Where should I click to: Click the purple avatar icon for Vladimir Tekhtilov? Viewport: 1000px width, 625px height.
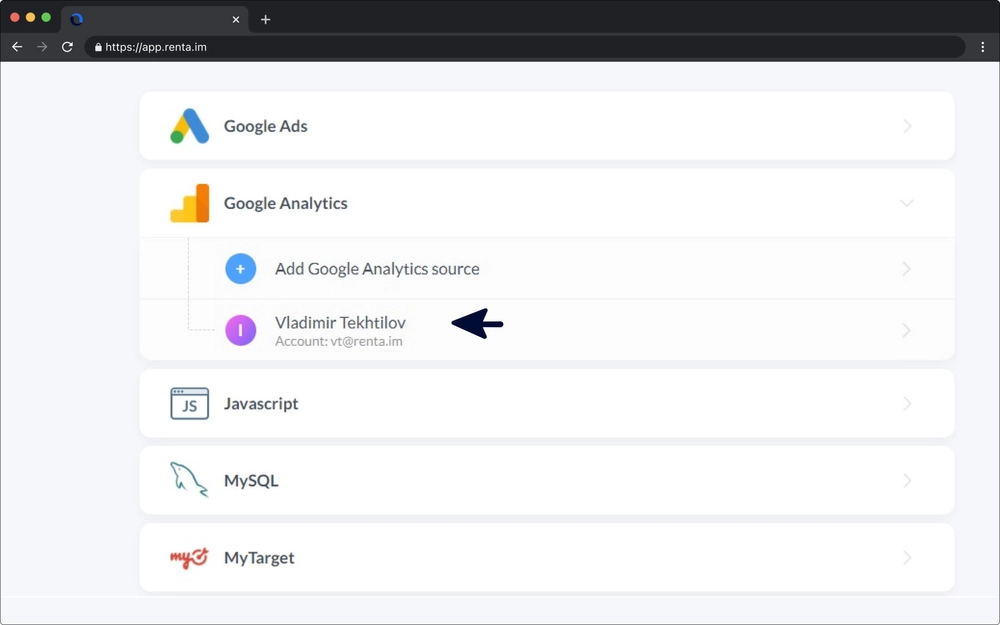[240, 330]
